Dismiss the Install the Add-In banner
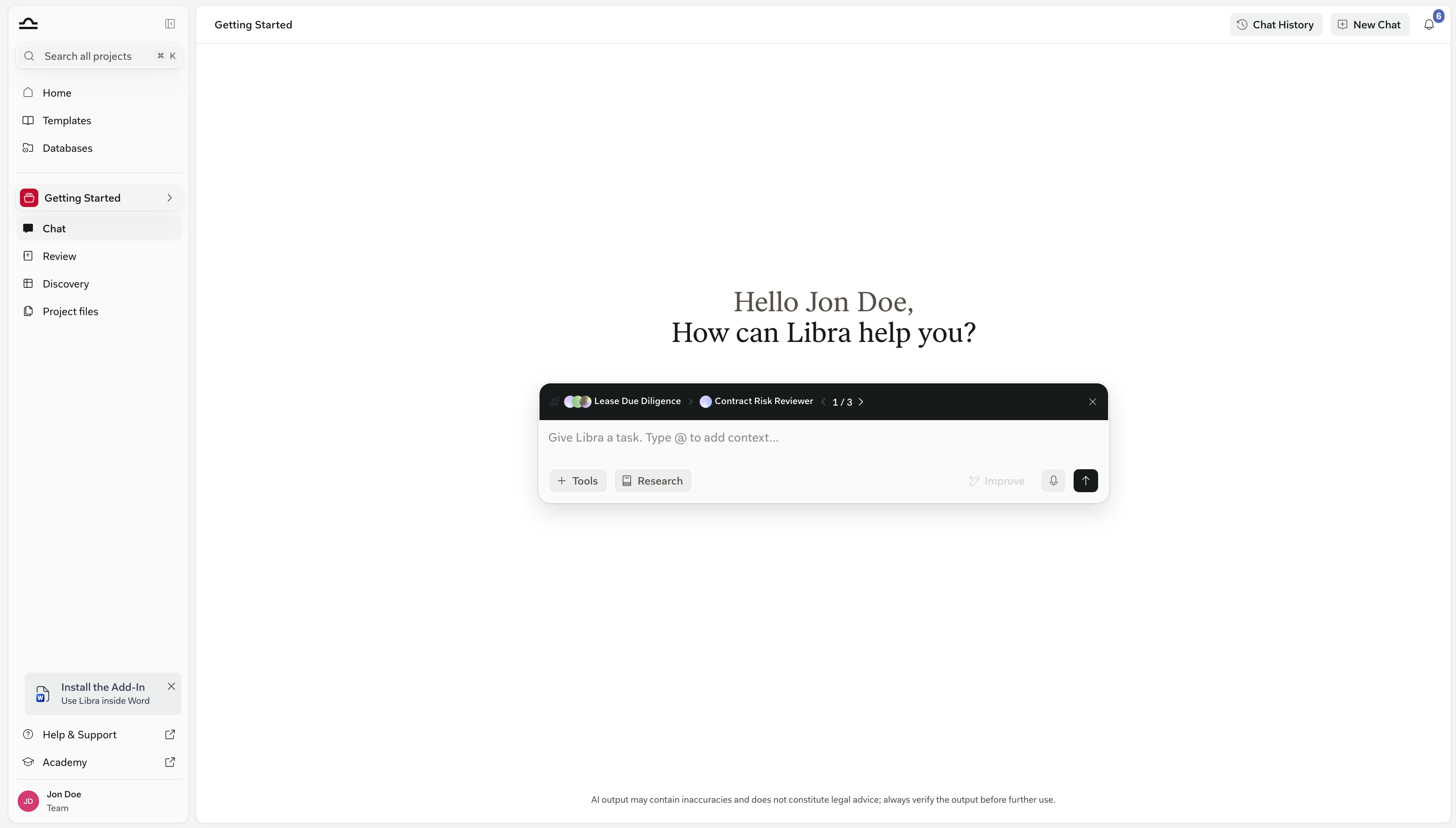This screenshot has width=1456, height=828. coord(171,686)
